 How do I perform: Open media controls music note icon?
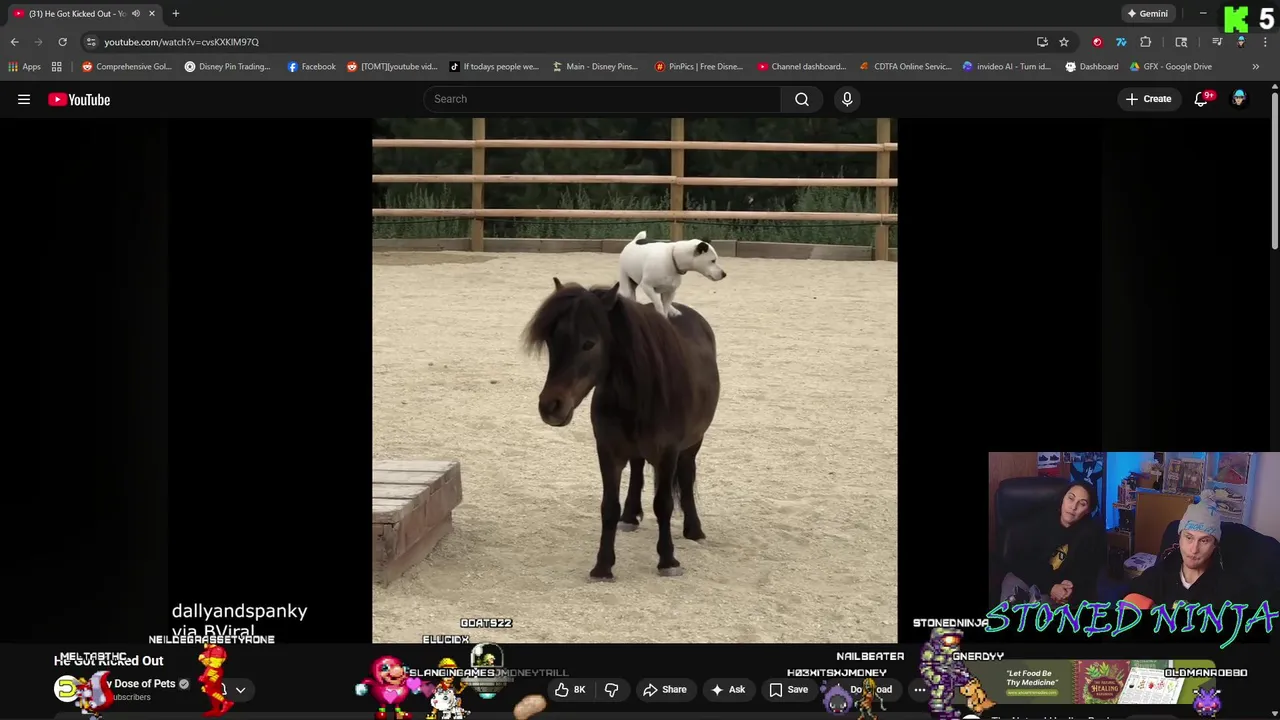(x=1217, y=42)
